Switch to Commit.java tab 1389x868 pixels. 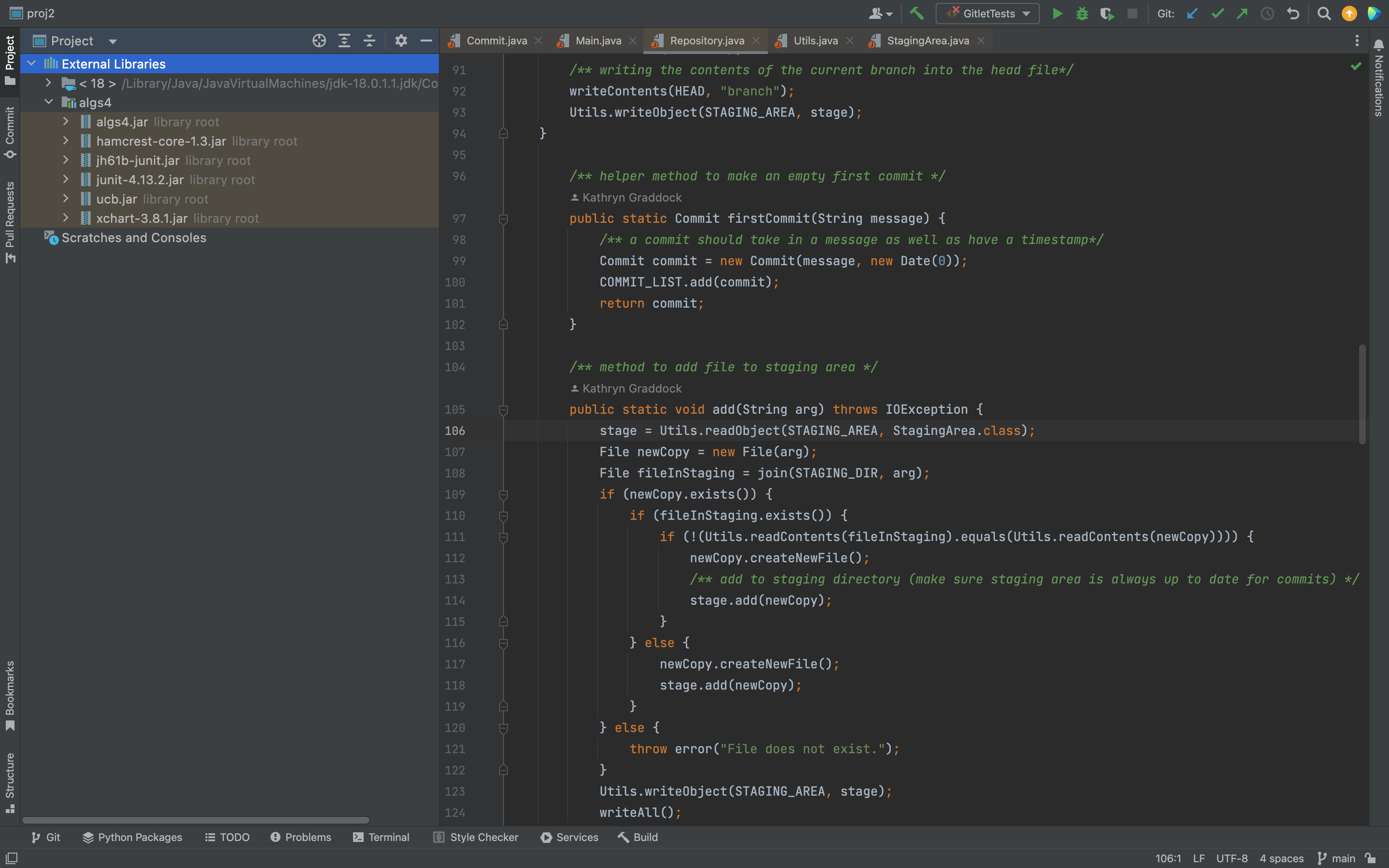(x=496, y=41)
